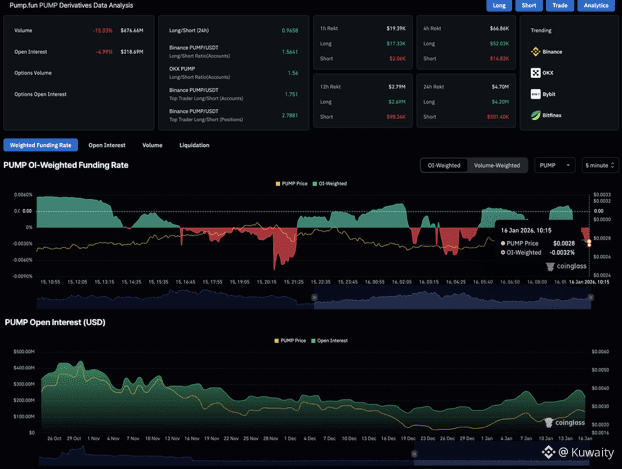622x469 pixels.
Task: Open the 5 minute interval dropdown
Action: click(x=598, y=165)
